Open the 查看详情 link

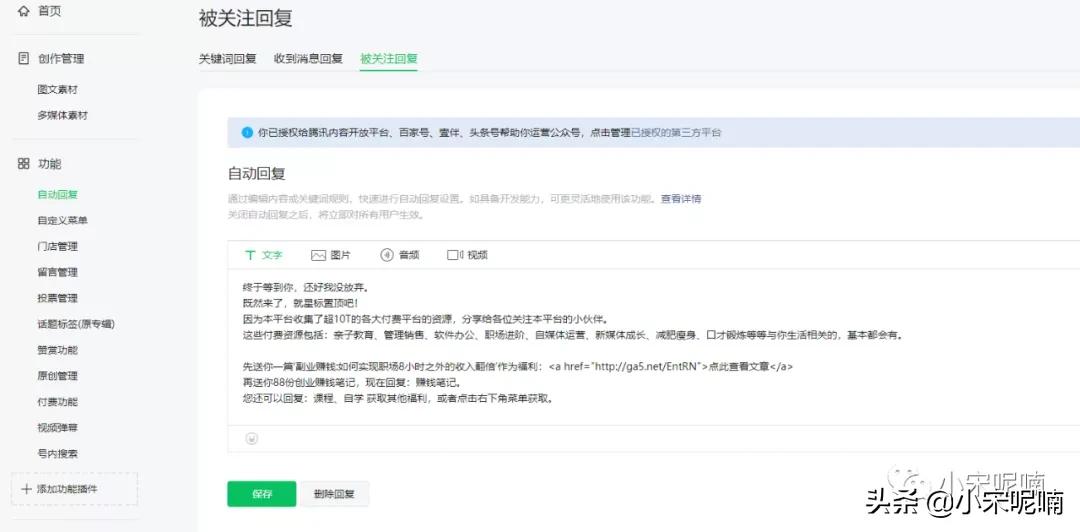tap(681, 198)
